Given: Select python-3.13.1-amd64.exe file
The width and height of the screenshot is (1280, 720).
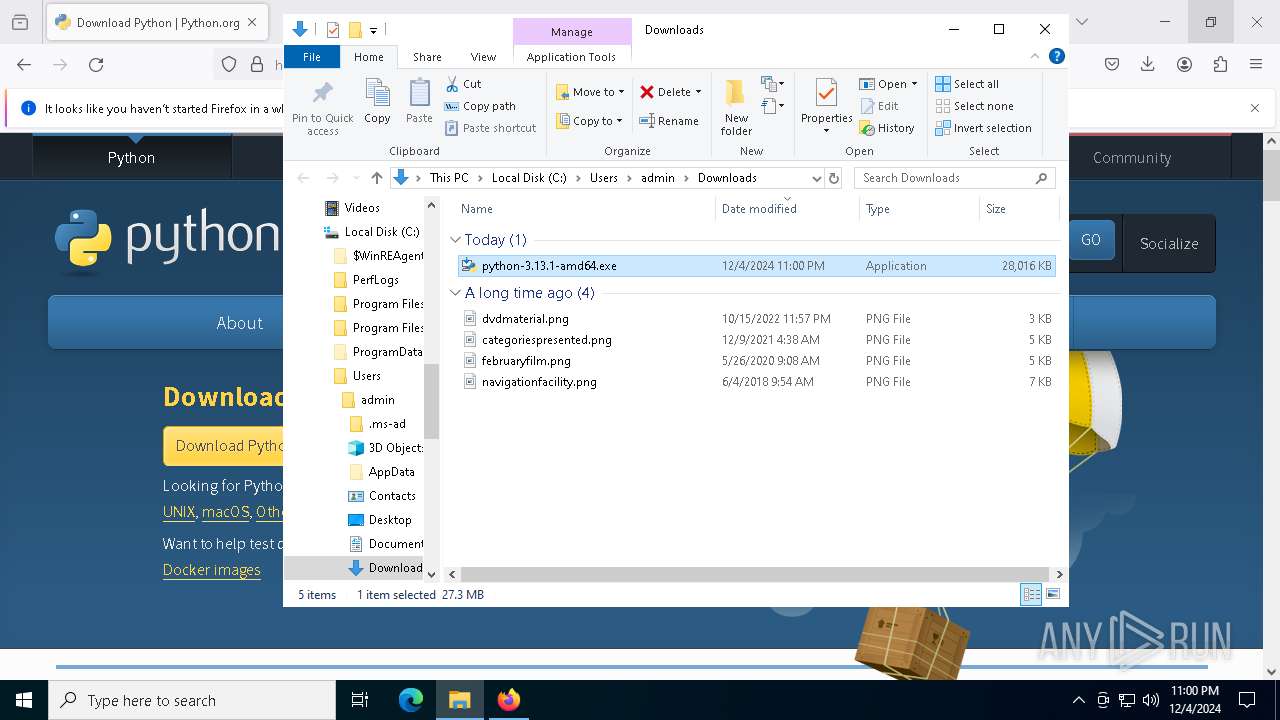Looking at the screenshot, I should (756, 266).
